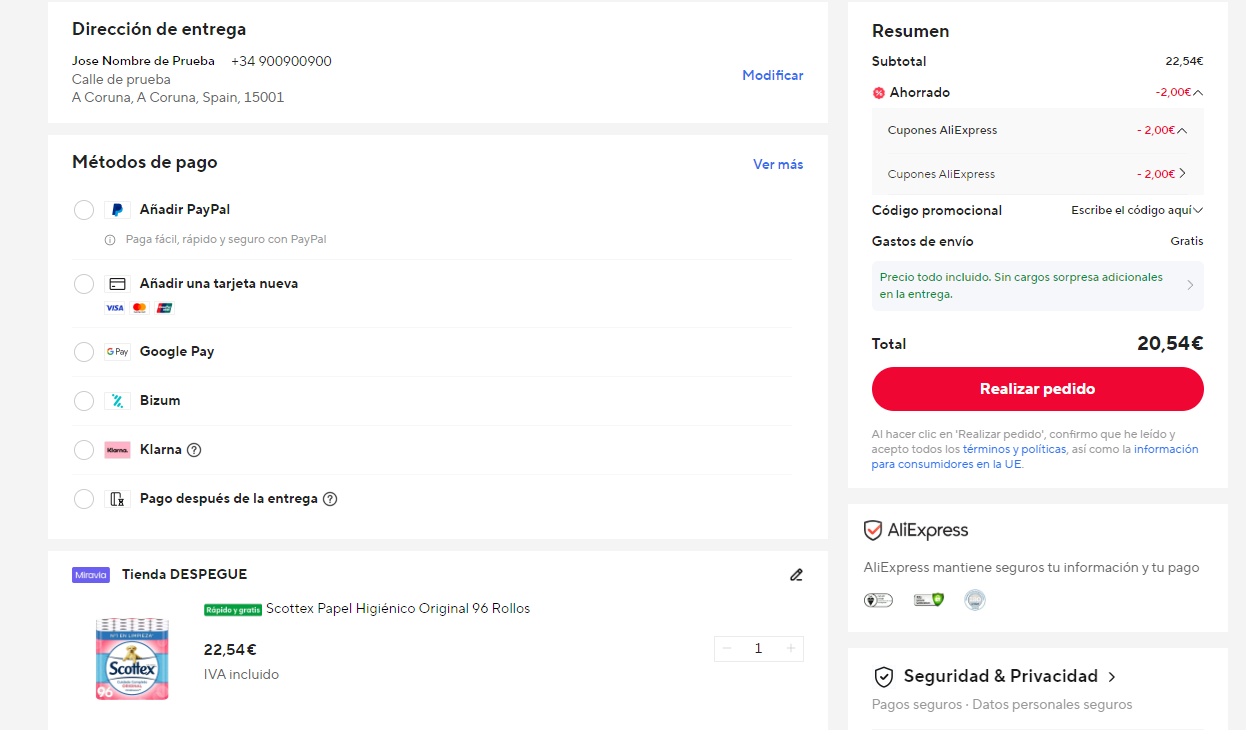Click the new credit card icon
This screenshot has width=1246, height=730.
117,284
